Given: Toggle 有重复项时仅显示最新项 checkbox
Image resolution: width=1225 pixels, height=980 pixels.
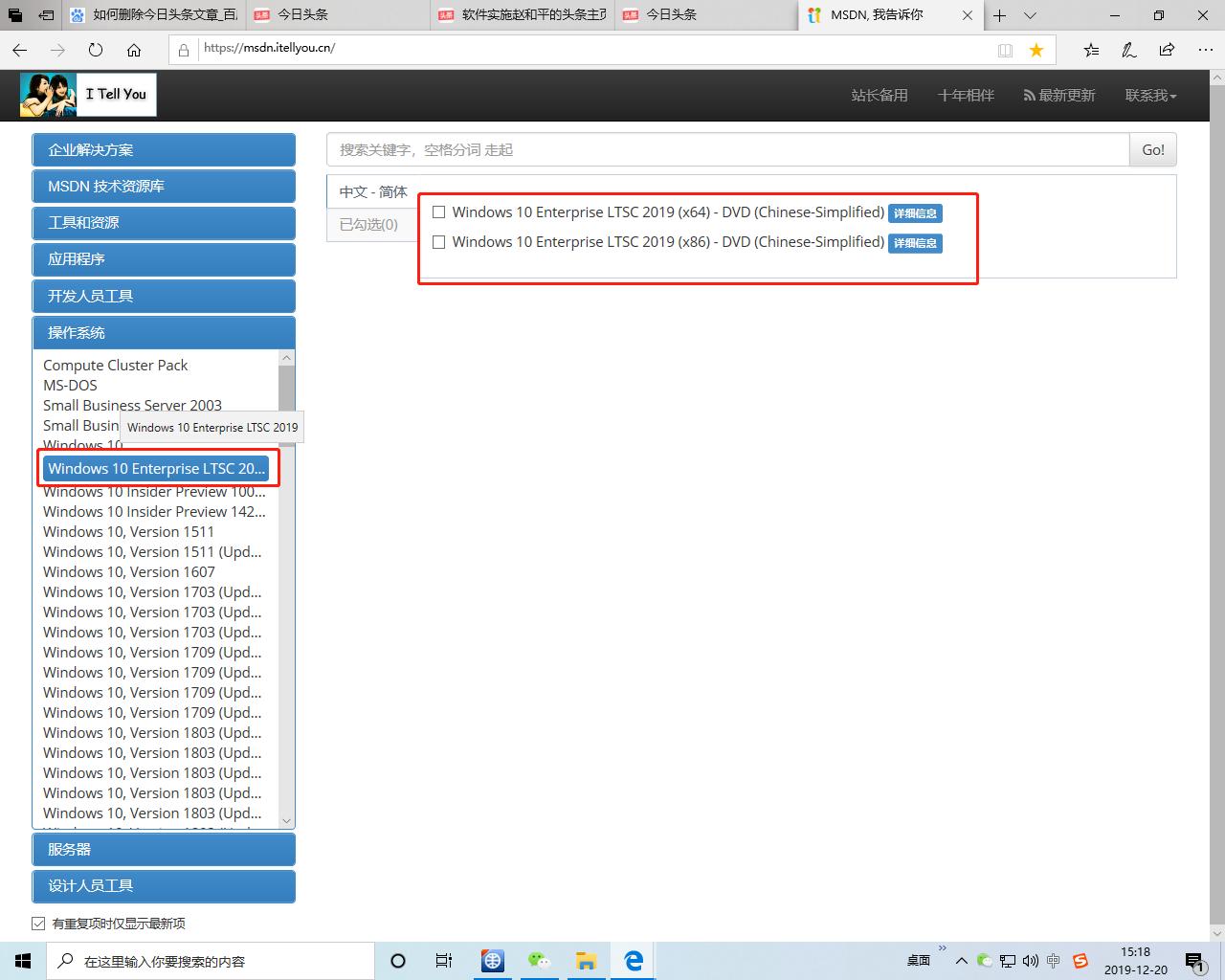Looking at the screenshot, I should [x=38, y=924].
